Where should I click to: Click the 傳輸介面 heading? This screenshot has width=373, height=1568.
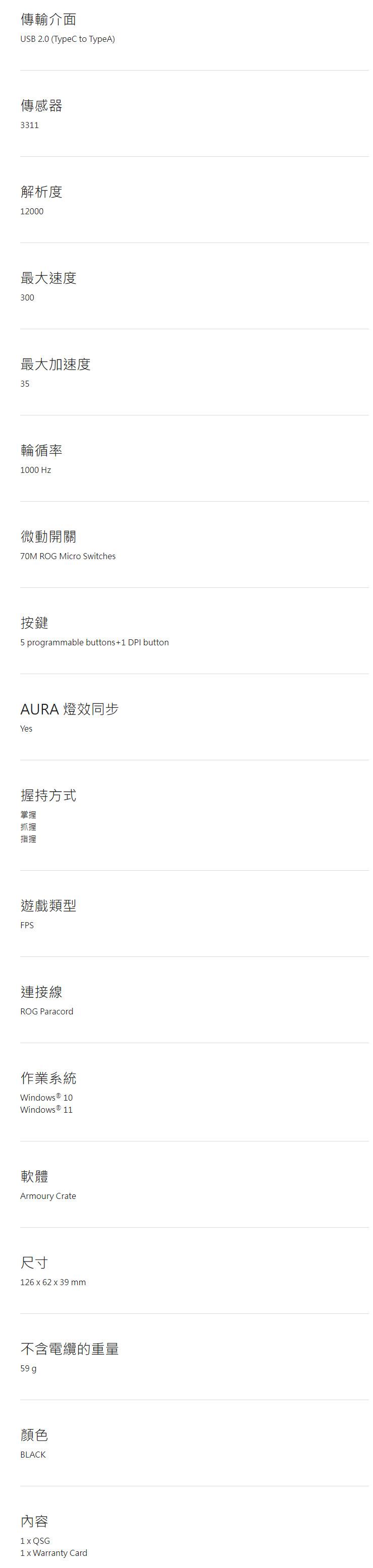point(48,20)
